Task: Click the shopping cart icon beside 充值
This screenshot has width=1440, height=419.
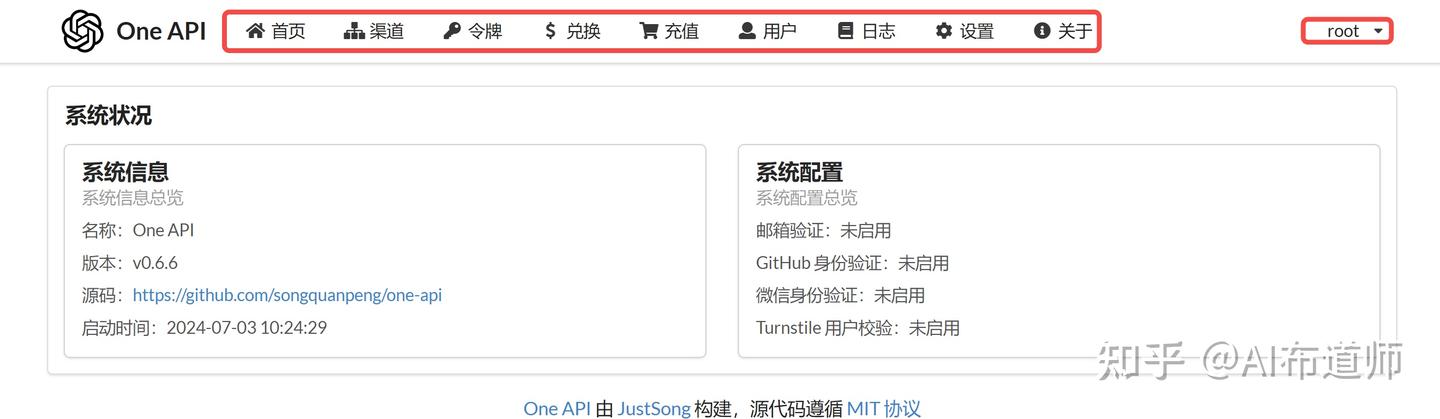Action: (x=649, y=31)
